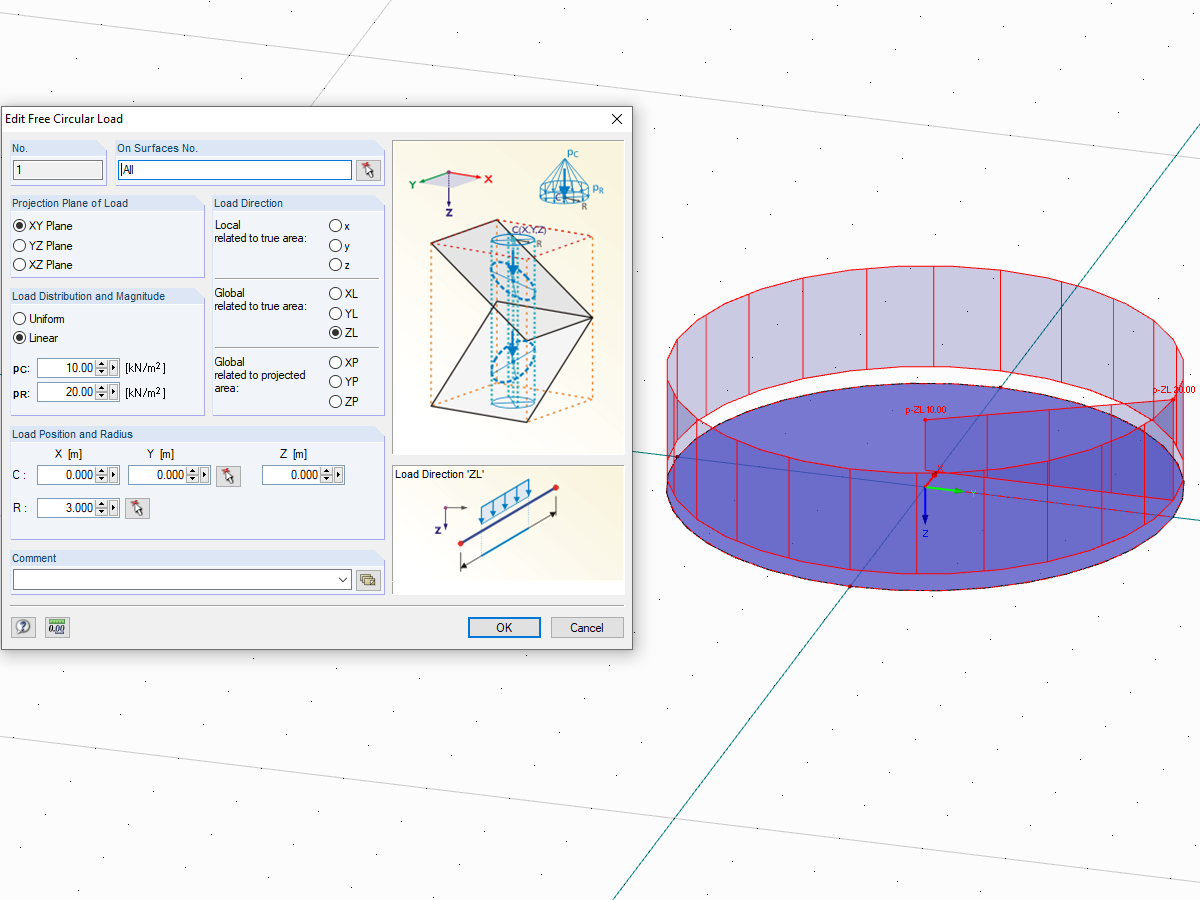Click the pick-surfaces icon beside On Surfaces No.
1200x900 pixels.
(368, 170)
